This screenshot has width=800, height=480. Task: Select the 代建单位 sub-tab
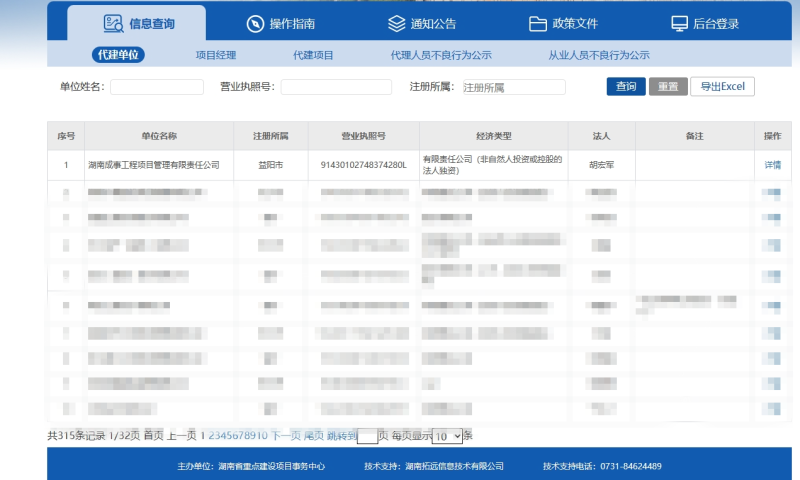point(117,56)
